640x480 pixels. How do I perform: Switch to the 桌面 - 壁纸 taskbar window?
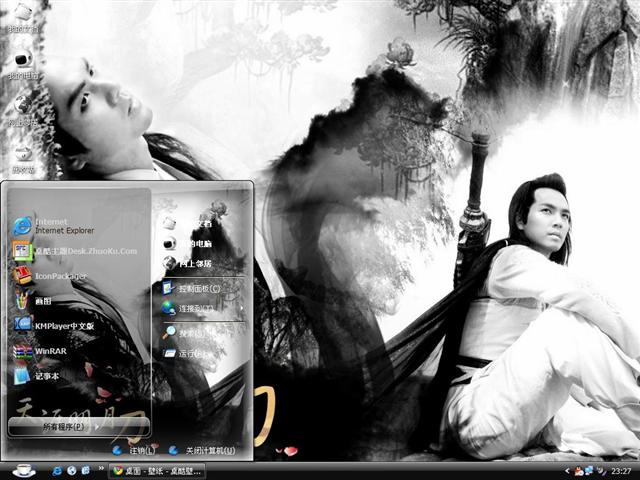[160, 470]
